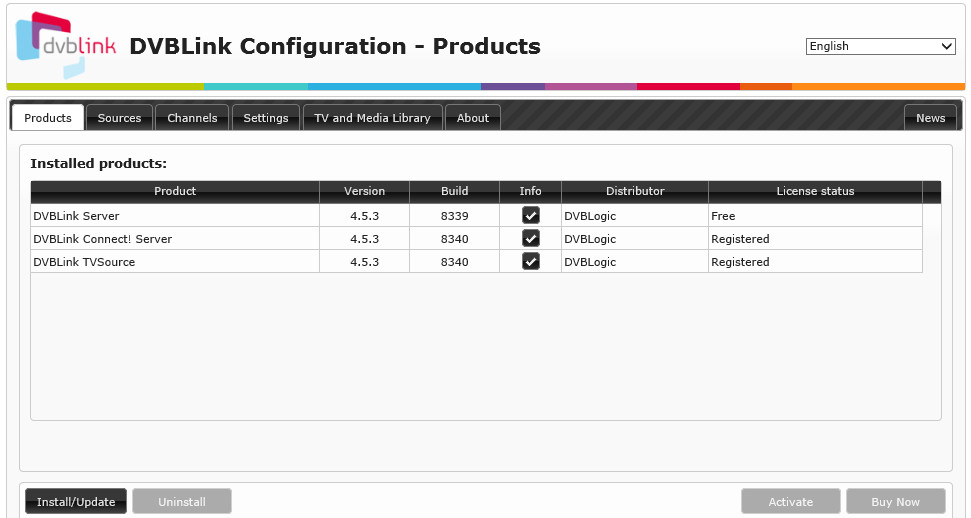Screen dimensions: 971x518
Task: Sort by the Build column header
Action: pyautogui.click(x=455, y=191)
